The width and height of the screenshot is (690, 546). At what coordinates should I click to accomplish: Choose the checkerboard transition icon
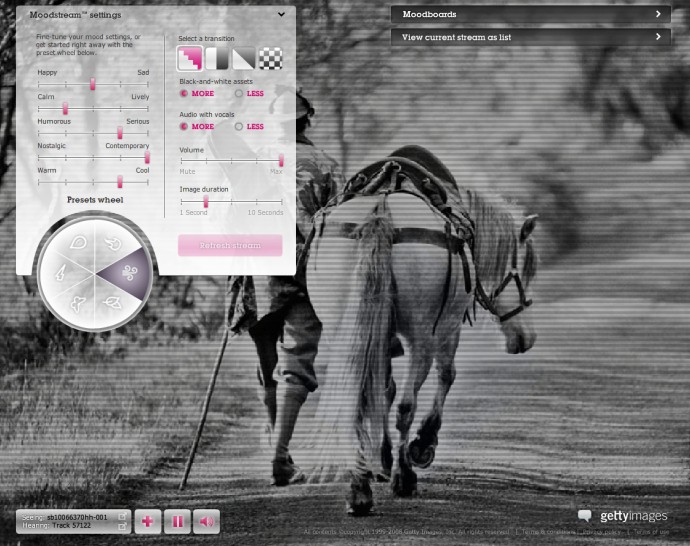[x=271, y=58]
